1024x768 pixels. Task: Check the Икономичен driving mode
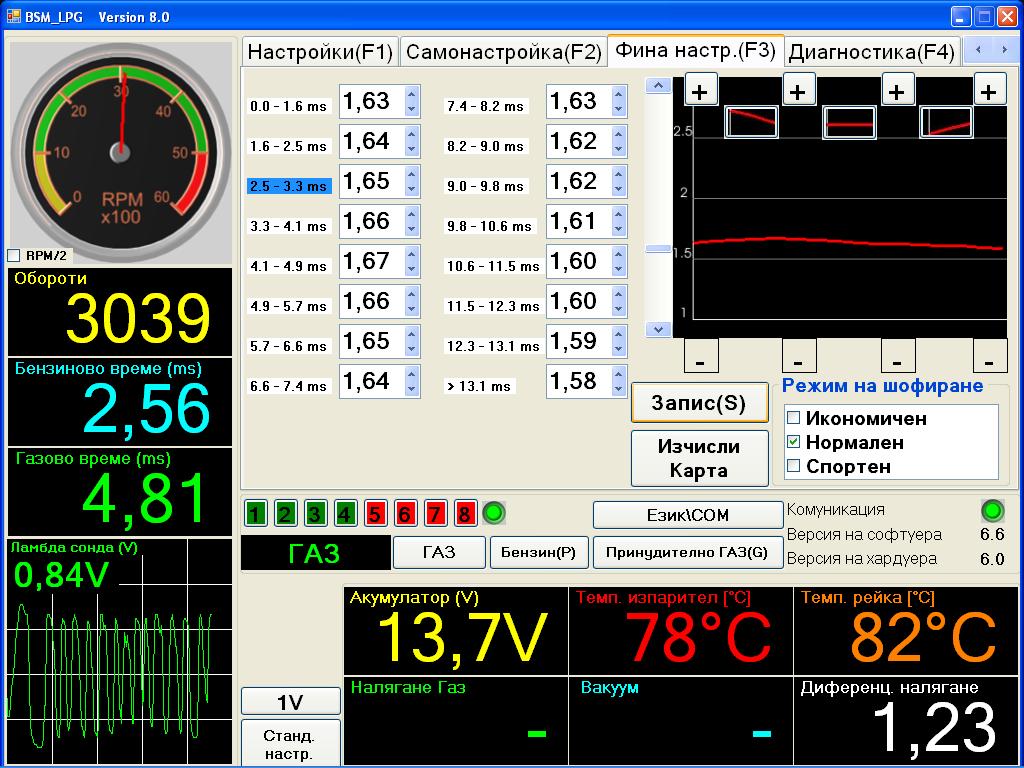pos(794,418)
